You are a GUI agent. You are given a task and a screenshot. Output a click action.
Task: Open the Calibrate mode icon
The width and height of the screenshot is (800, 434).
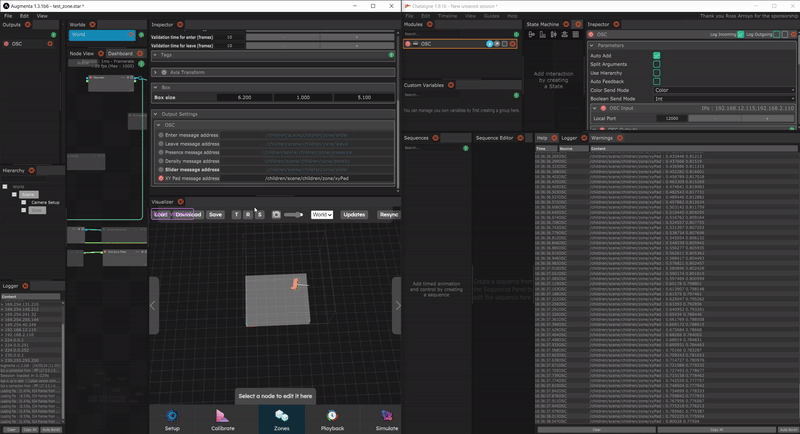[224, 415]
